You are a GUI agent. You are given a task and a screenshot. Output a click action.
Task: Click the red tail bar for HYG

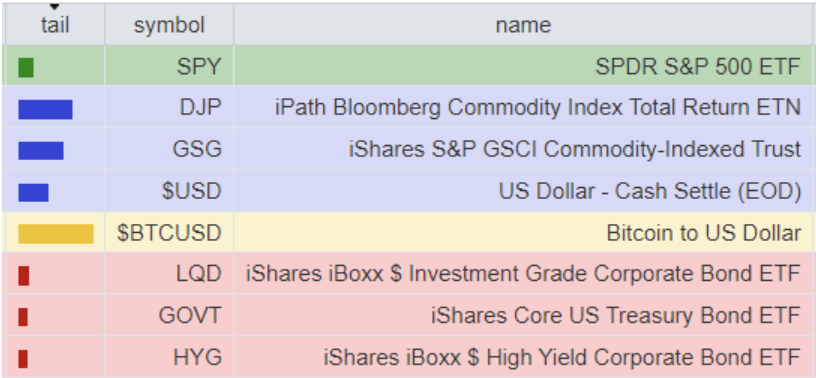pyautogui.click(x=23, y=359)
